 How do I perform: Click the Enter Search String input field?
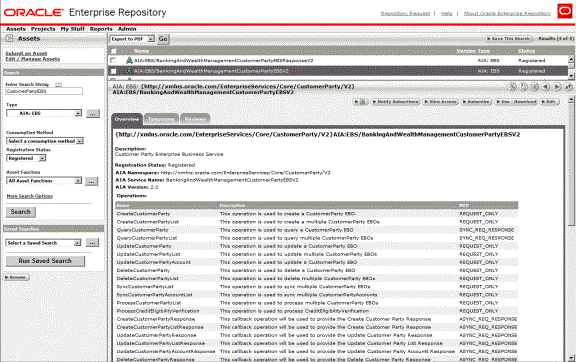point(44,91)
